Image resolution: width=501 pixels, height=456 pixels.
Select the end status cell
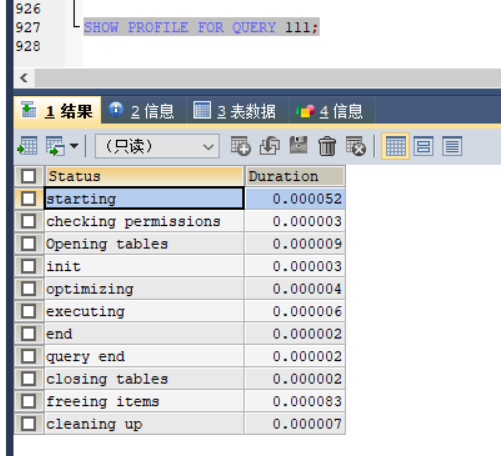pyautogui.click(x=144, y=334)
